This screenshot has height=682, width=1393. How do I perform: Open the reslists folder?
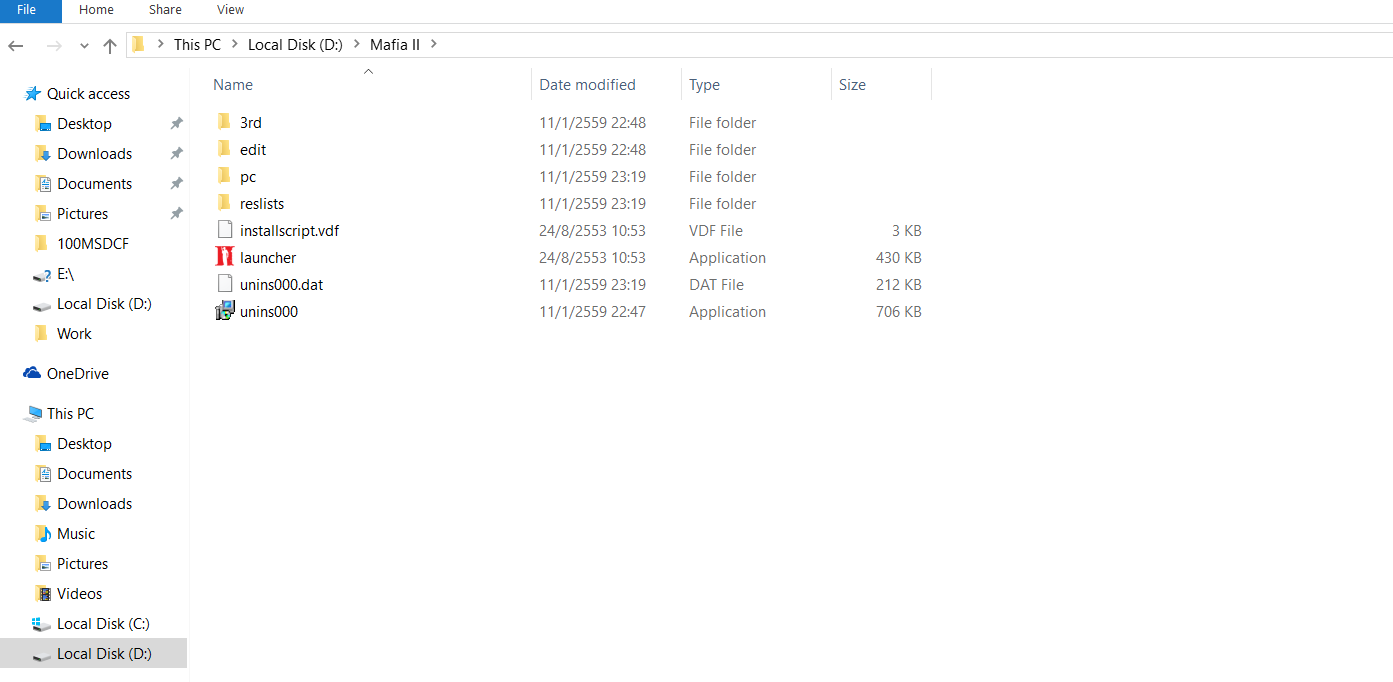tap(262, 203)
